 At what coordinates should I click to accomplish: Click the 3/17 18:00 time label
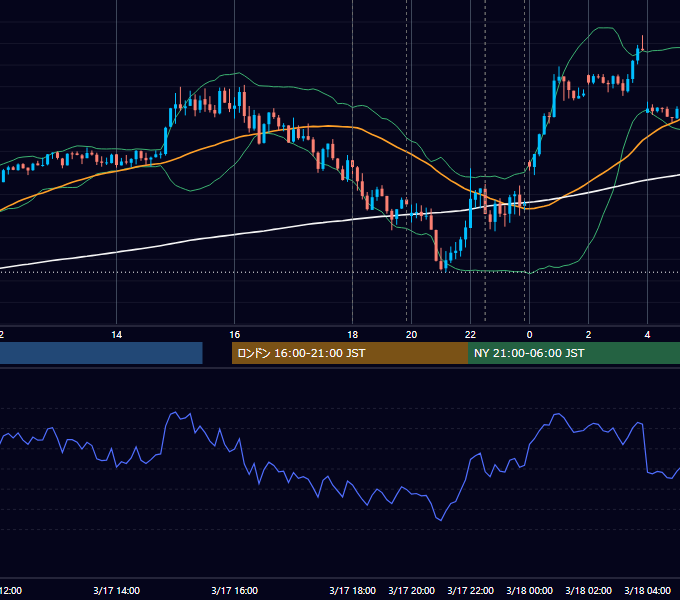click(x=353, y=590)
